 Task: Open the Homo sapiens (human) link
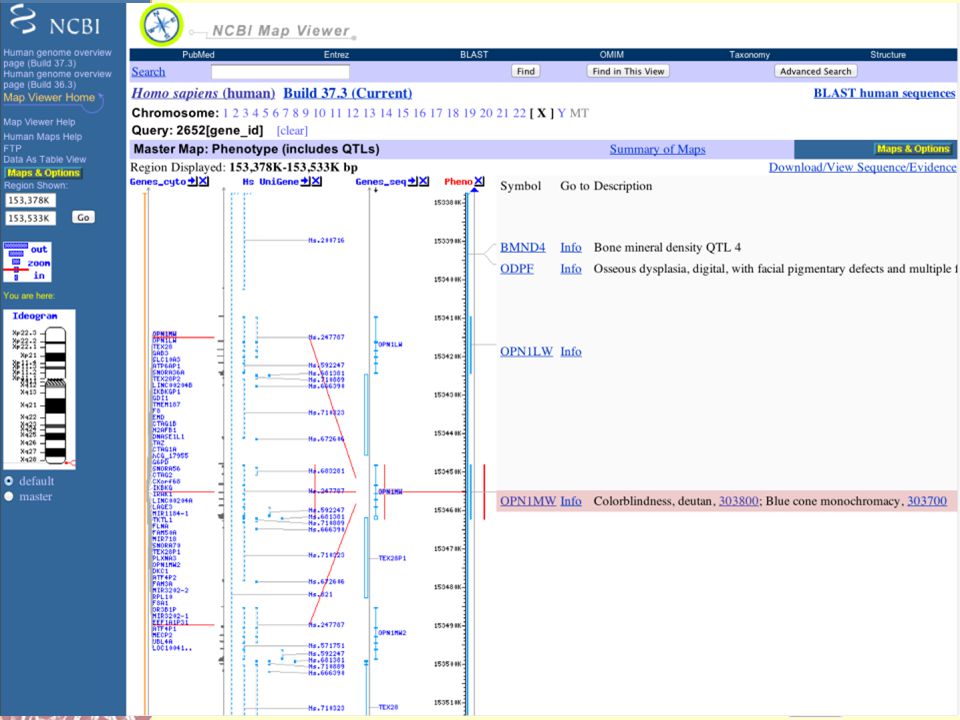coord(203,93)
